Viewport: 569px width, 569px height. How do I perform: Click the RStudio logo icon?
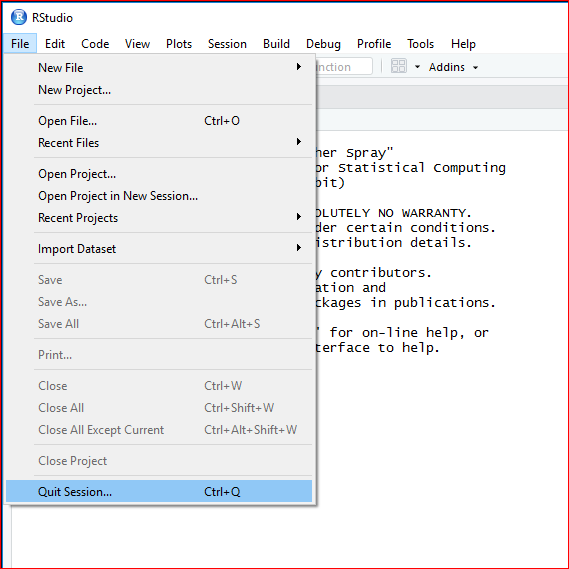(19, 17)
